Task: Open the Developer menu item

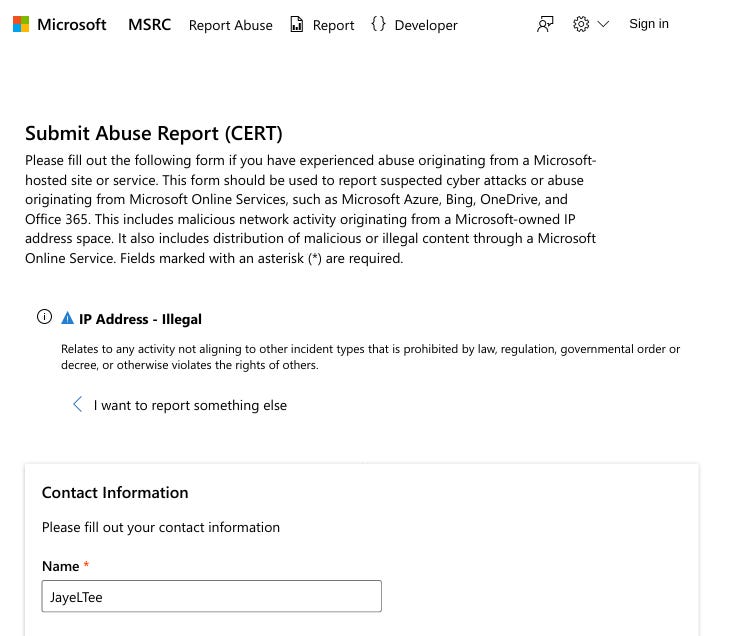Action: [x=426, y=25]
